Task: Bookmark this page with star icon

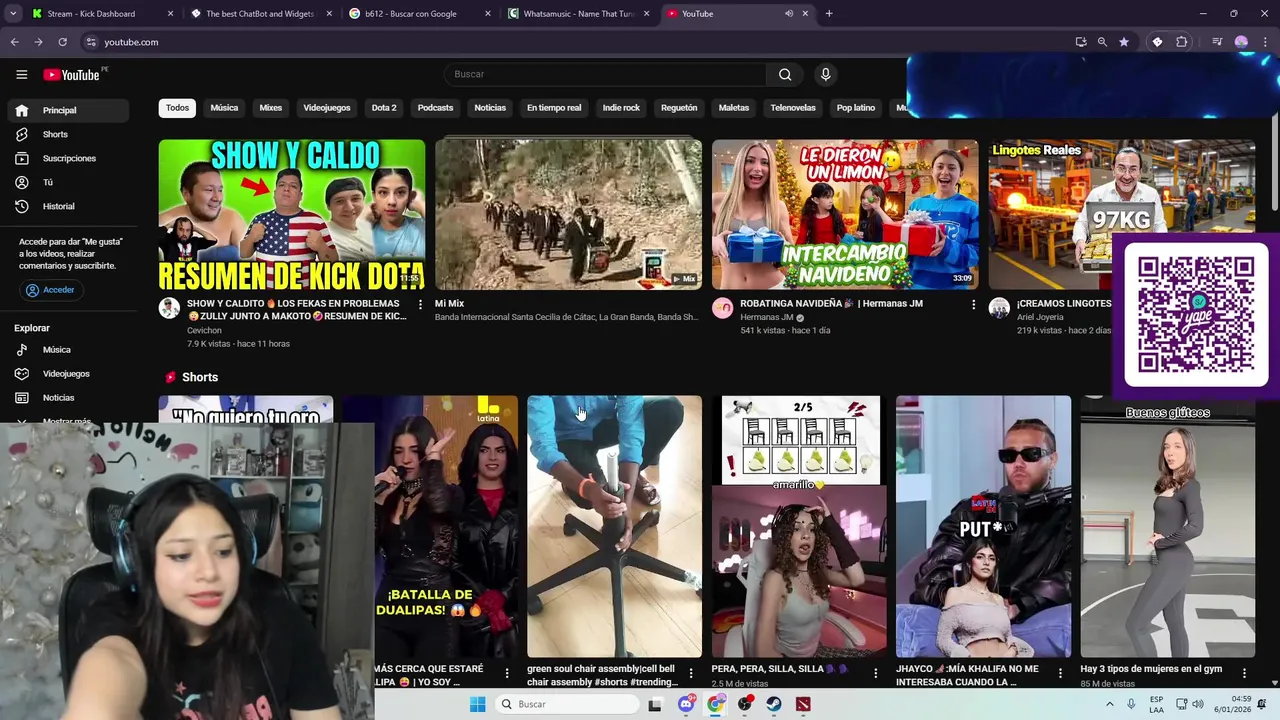Action: [1124, 42]
